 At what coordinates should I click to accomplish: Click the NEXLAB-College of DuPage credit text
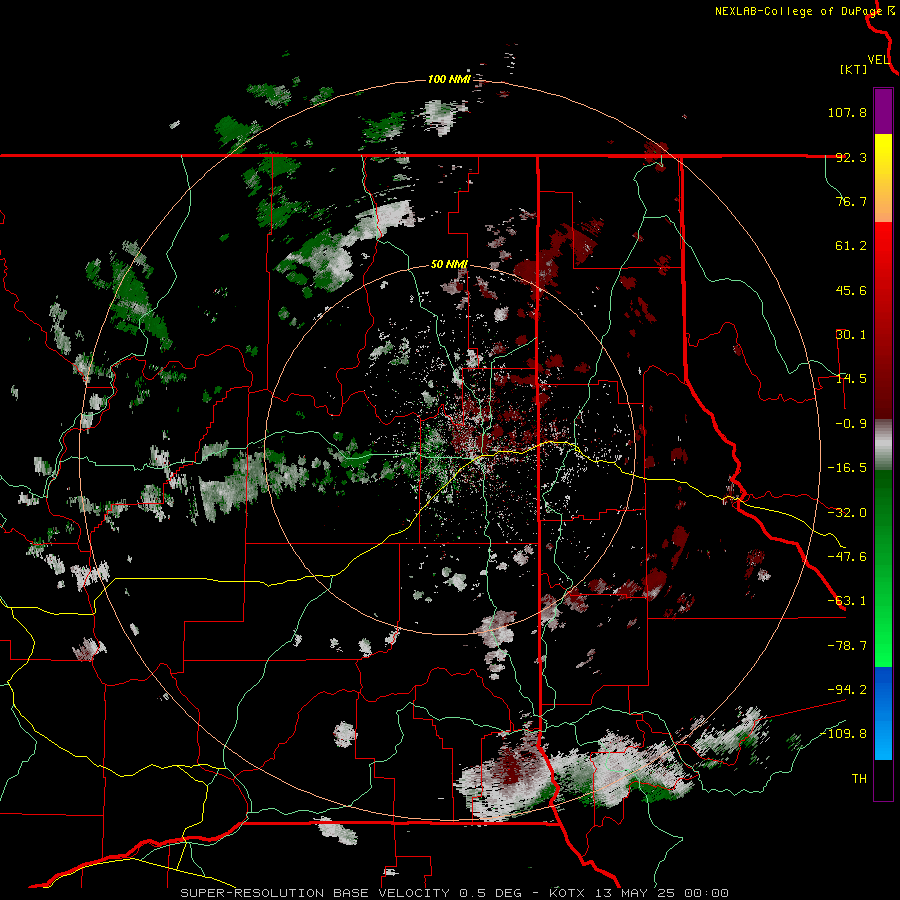tap(799, 11)
